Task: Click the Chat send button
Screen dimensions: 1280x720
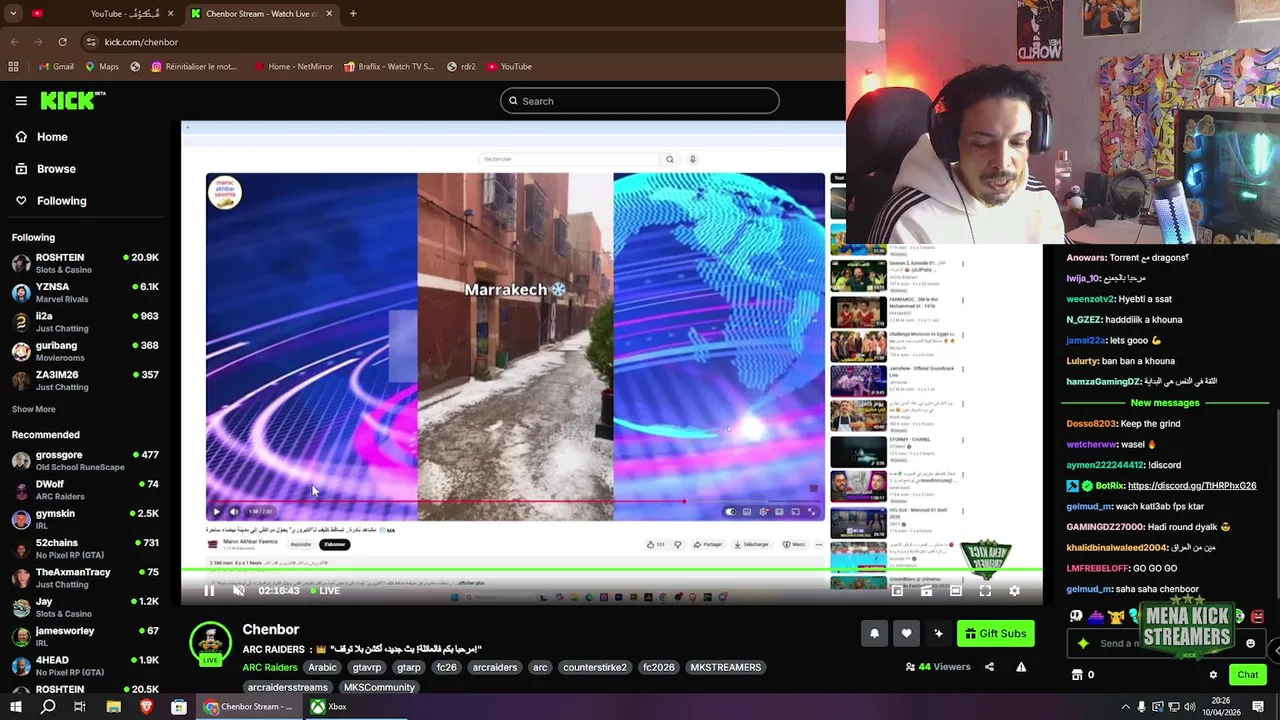Action: (1247, 675)
